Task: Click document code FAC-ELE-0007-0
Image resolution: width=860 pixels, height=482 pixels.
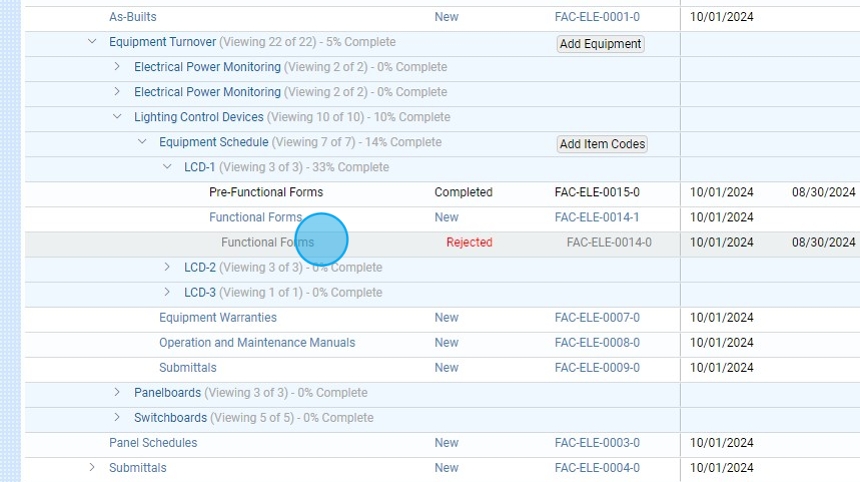Action: 597,317
